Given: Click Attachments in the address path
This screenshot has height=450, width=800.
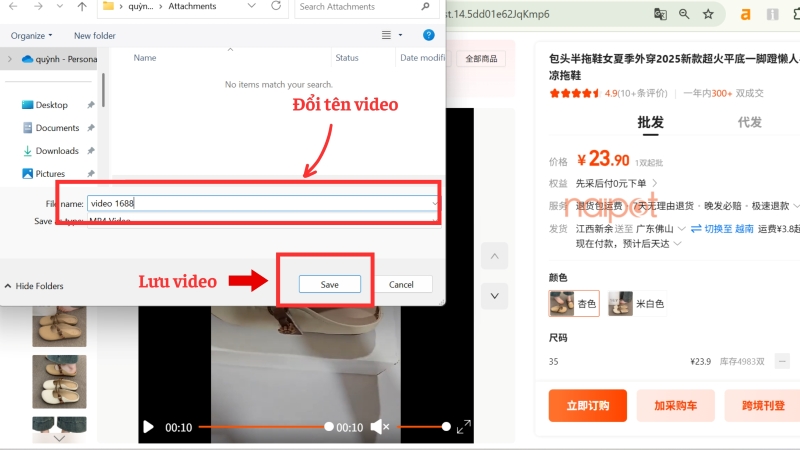Looking at the screenshot, I should (192, 6).
